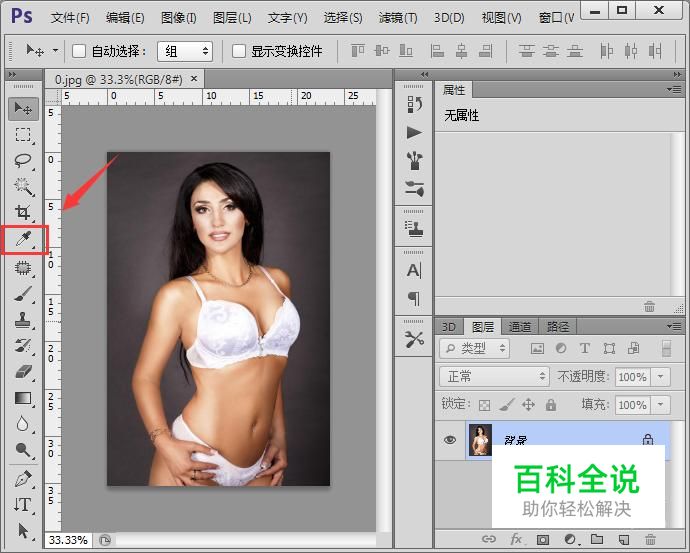Switch to the 路径 tab
This screenshot has width=690, height=553.
point(558,327)
